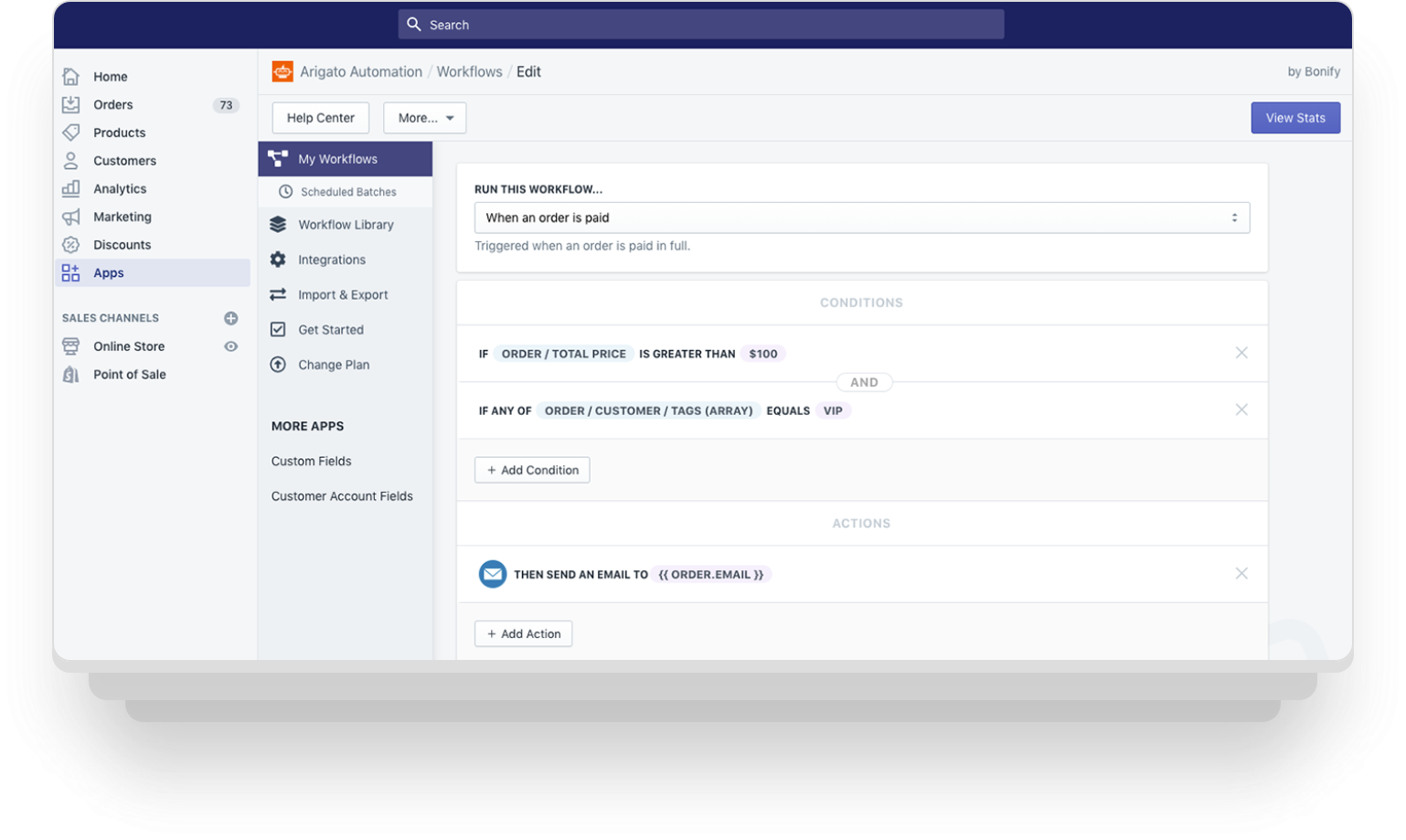Click the blue email envelope action icon
The height and width of the screenshot is (840, 1406).
tap(492, 574)
